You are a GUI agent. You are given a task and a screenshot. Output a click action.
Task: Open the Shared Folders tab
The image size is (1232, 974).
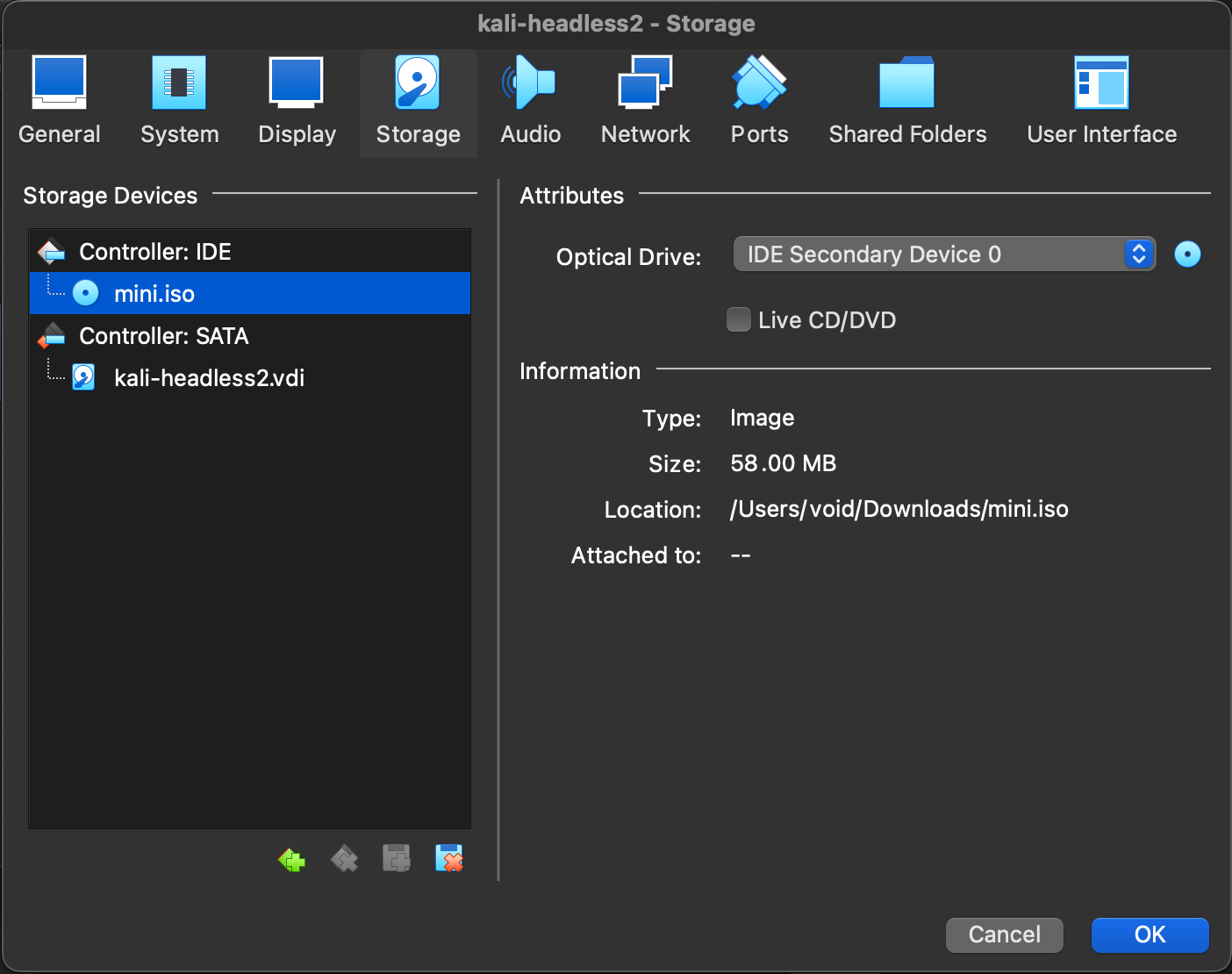[x=907, y=101]
